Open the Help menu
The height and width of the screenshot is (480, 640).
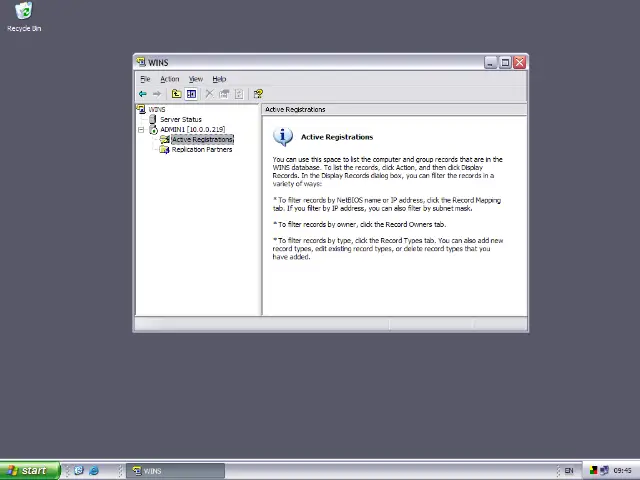pyautogui.click(x=219, y=79)
